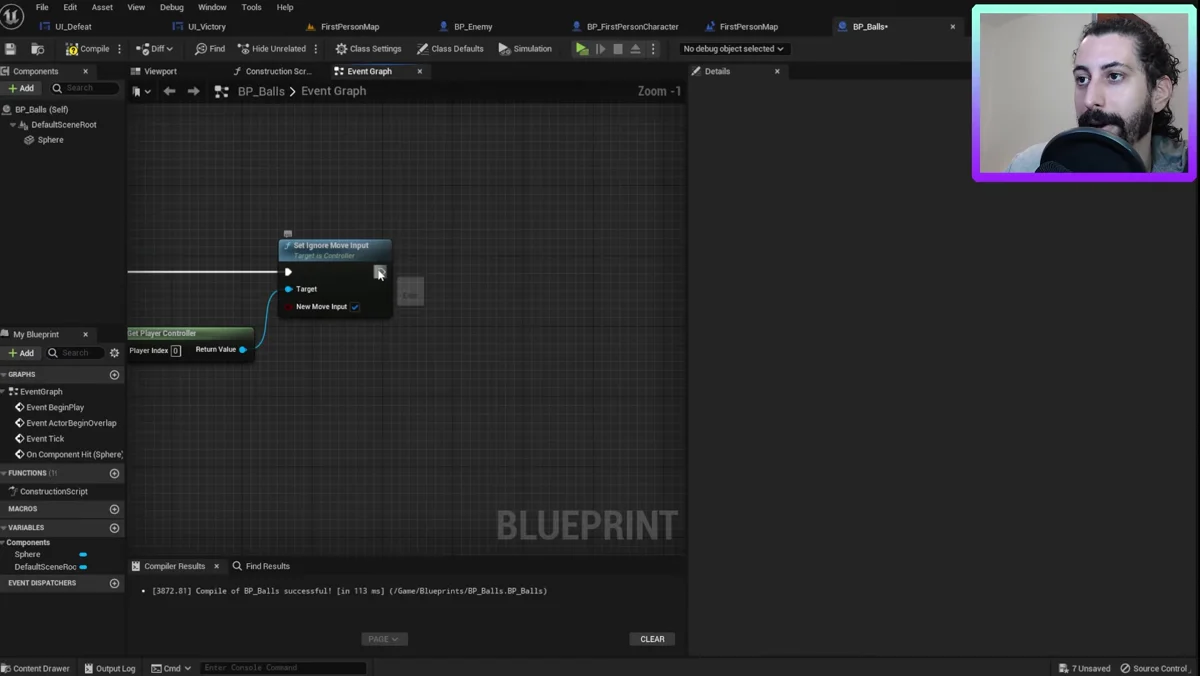Screen dimensions: 1200x676
Task: Click the green Play button
Action: pyautogui.click(x=582, y=49)
